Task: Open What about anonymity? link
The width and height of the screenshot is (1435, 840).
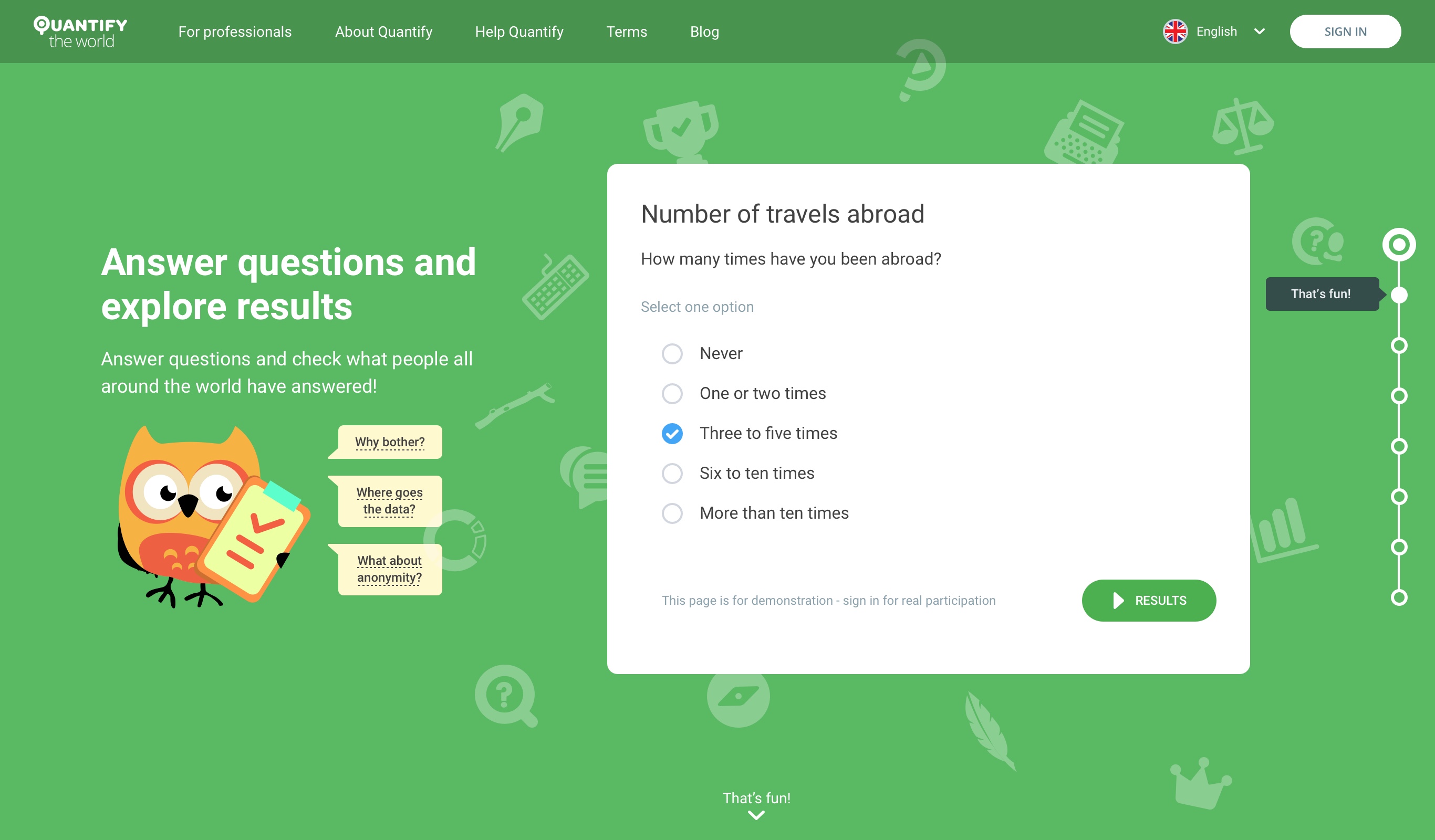Action: pyautogui.click(x=390, y=569)
